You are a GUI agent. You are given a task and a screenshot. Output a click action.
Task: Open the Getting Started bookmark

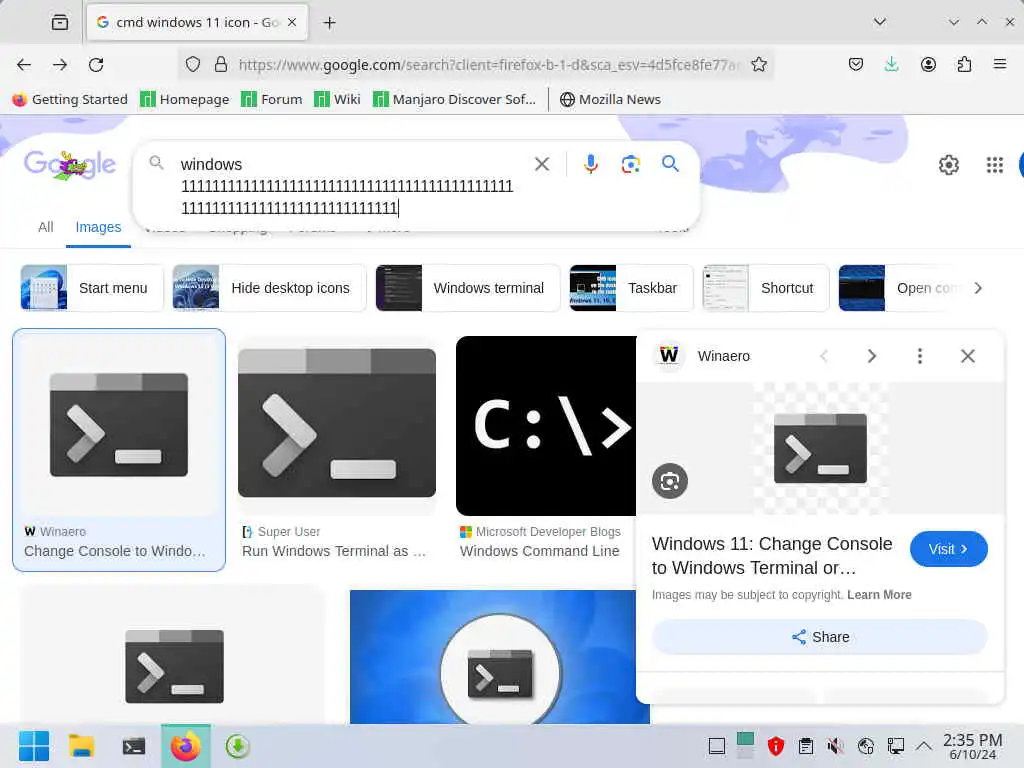(x=71, y=99)
